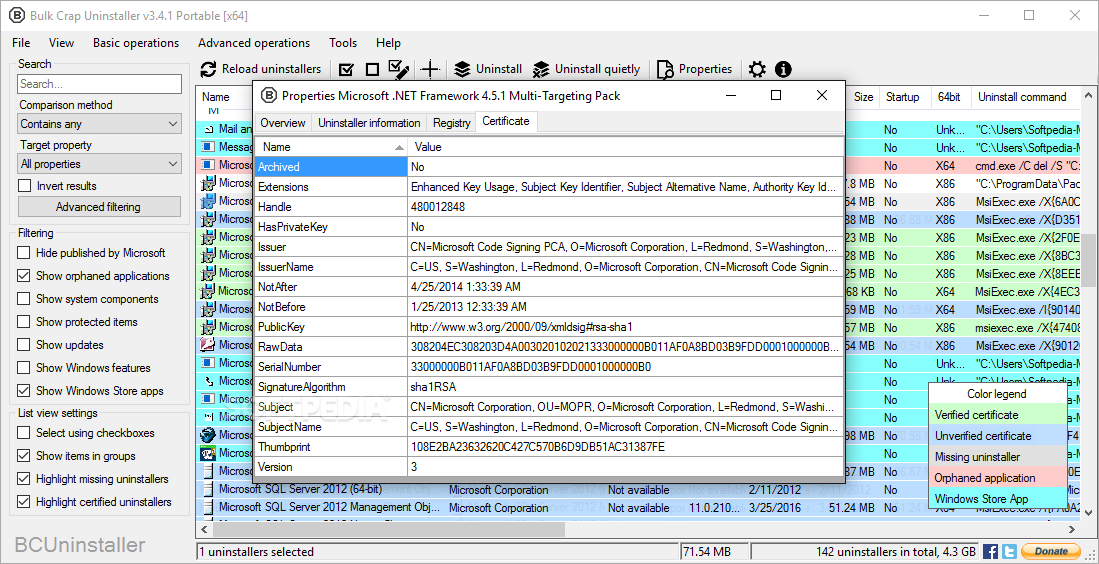Toggle Show items in groups checkbox
Screen dimensions: 1099x564
(24, 456)
